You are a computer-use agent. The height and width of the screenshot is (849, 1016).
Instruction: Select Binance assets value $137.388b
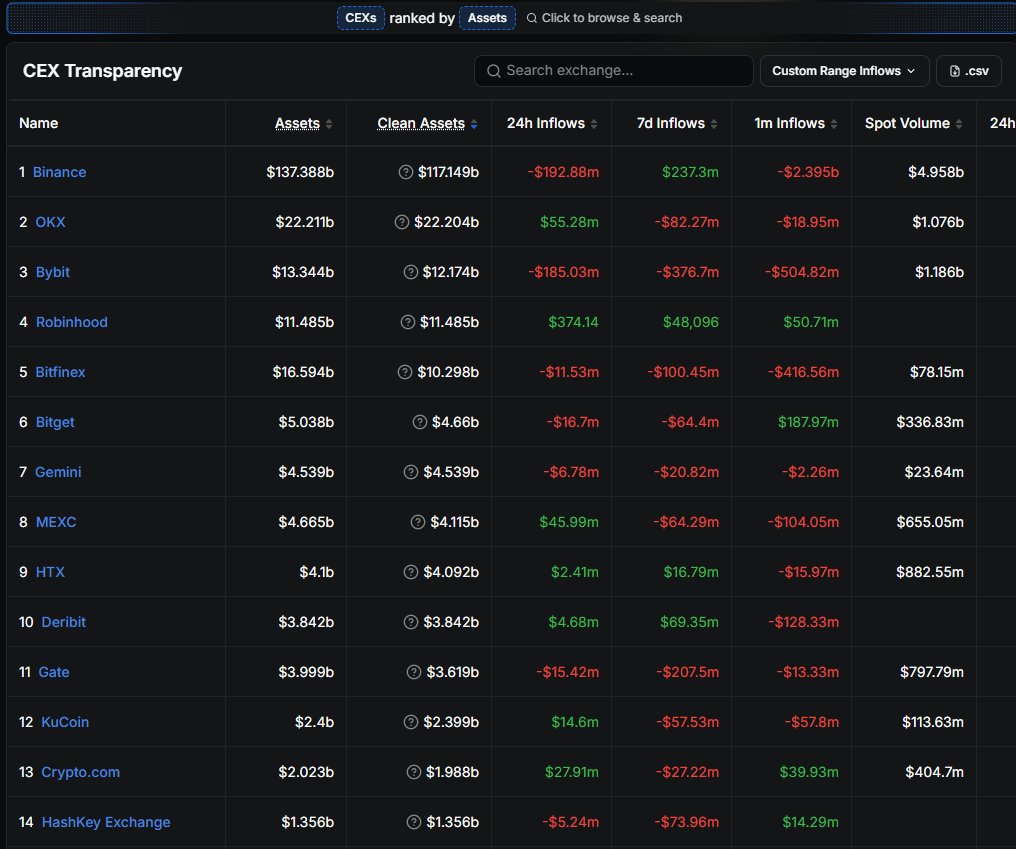[300, 172]
